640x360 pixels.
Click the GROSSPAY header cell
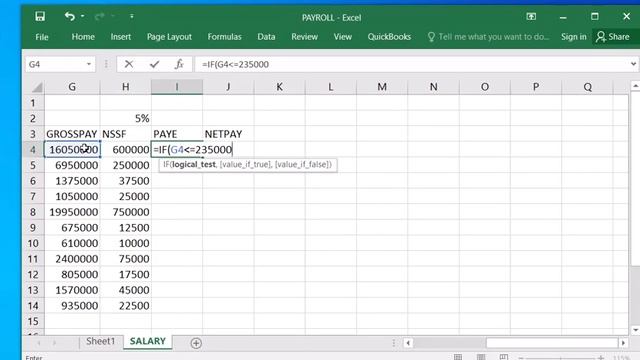tap(72, 134)
